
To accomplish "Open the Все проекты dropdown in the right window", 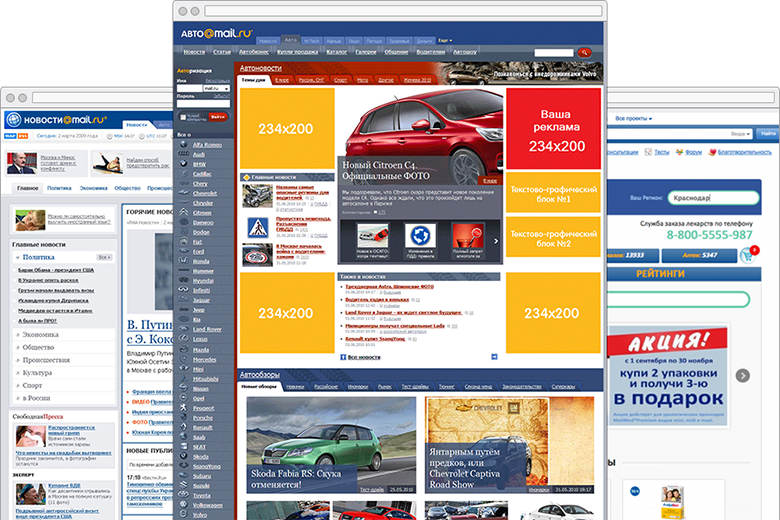I will (x=633, y=118).
